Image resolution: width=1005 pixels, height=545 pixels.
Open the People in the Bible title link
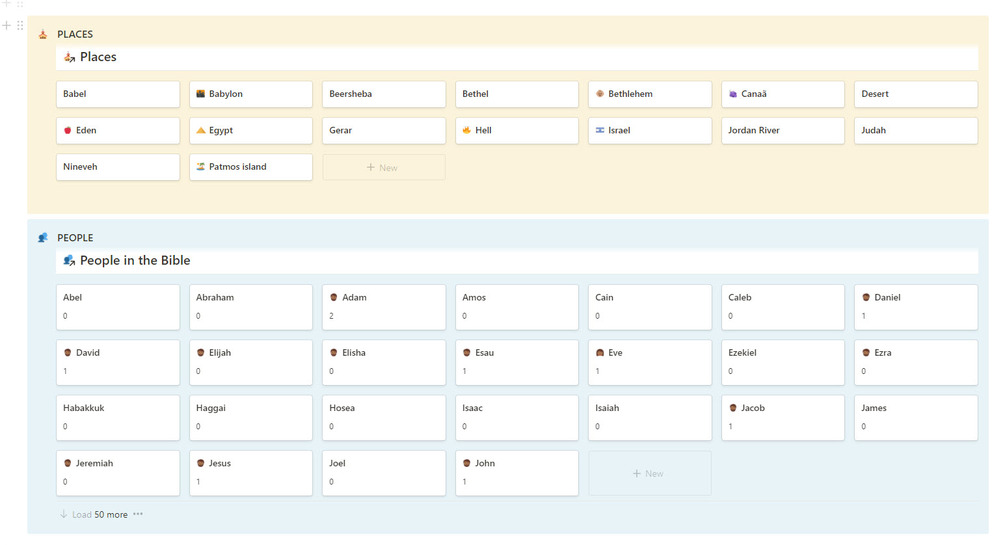(135, 260)
